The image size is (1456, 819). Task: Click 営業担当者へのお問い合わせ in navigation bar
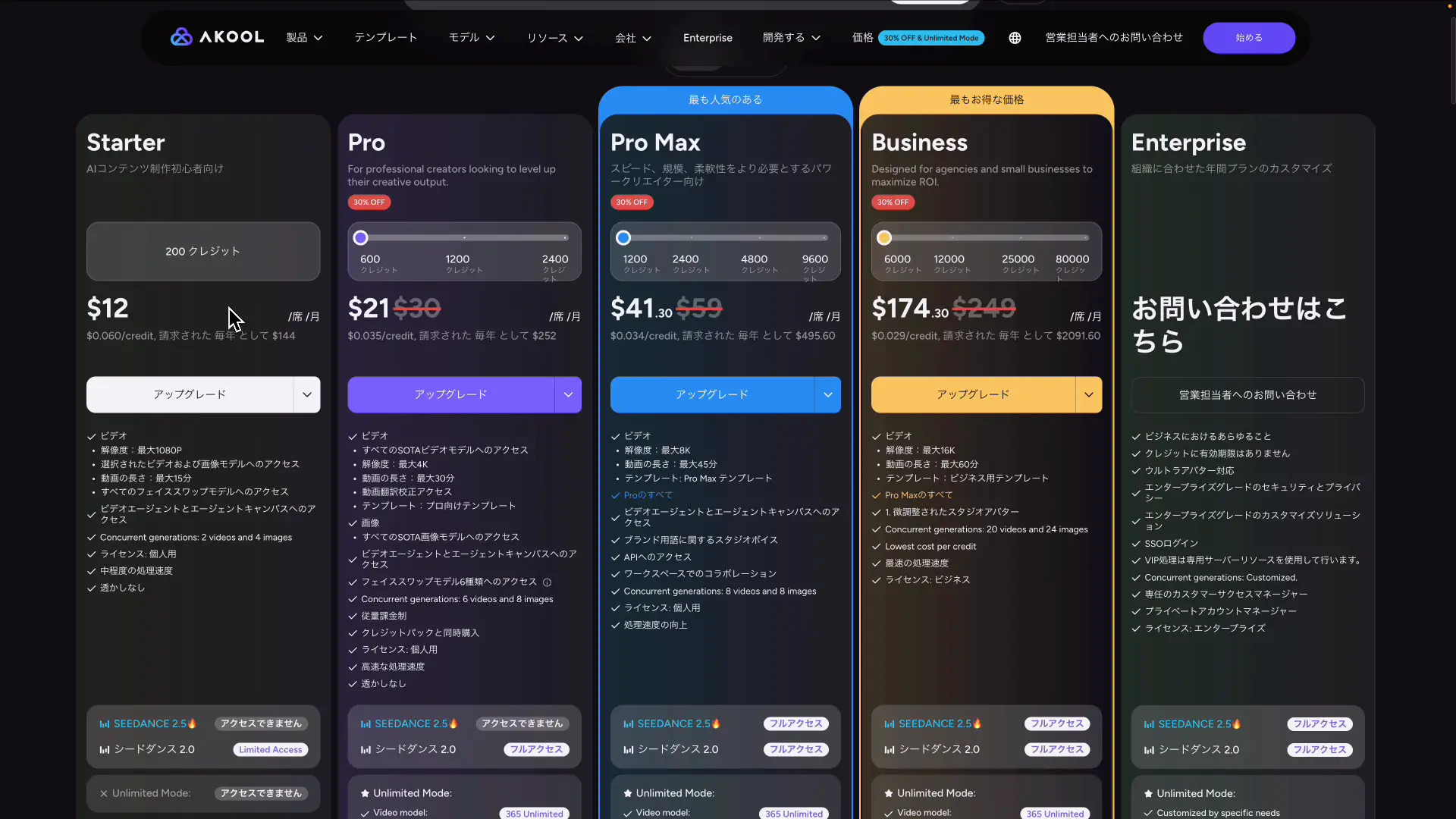[x=1113, y=38]
